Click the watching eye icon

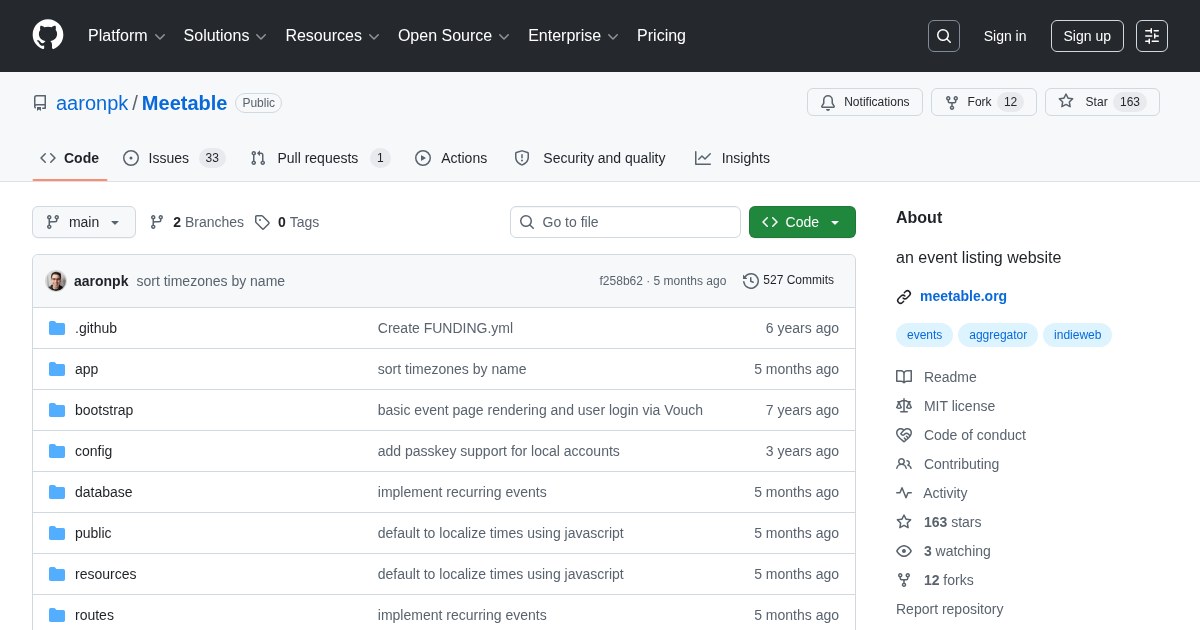click(x=904, y=551)
